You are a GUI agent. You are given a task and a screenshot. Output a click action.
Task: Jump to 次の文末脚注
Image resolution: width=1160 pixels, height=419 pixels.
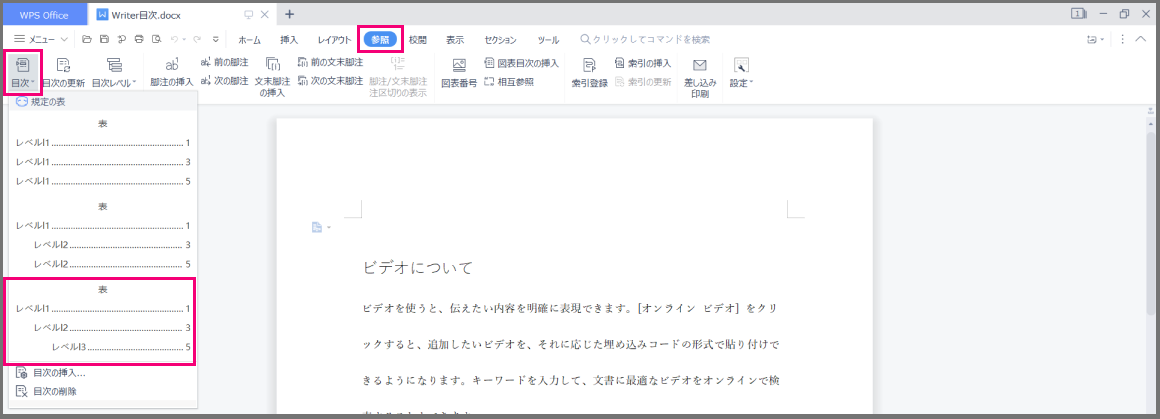(x=330, y=81)
